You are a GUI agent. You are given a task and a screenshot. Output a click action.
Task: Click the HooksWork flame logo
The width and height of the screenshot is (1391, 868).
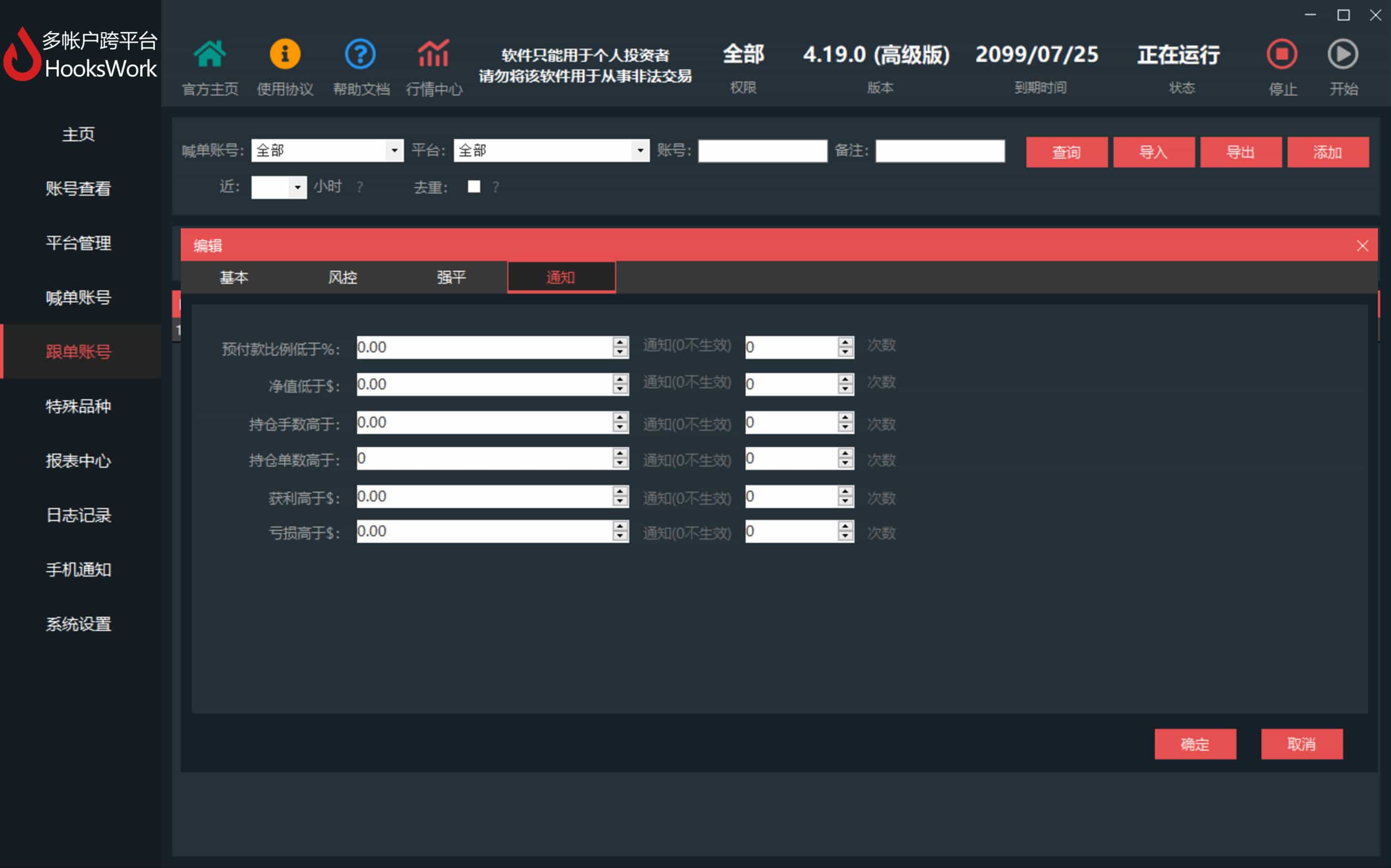(22, 54)
